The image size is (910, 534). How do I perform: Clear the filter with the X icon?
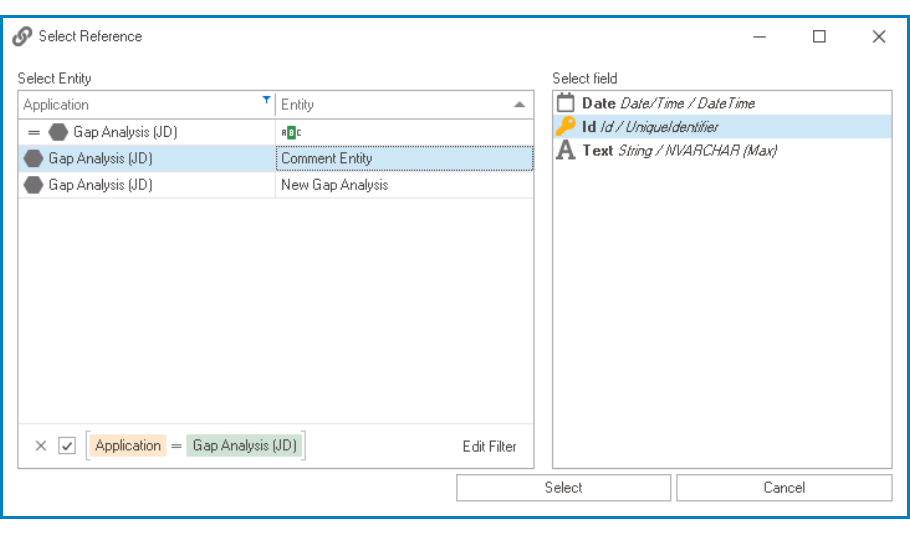(x=41, y=446)
